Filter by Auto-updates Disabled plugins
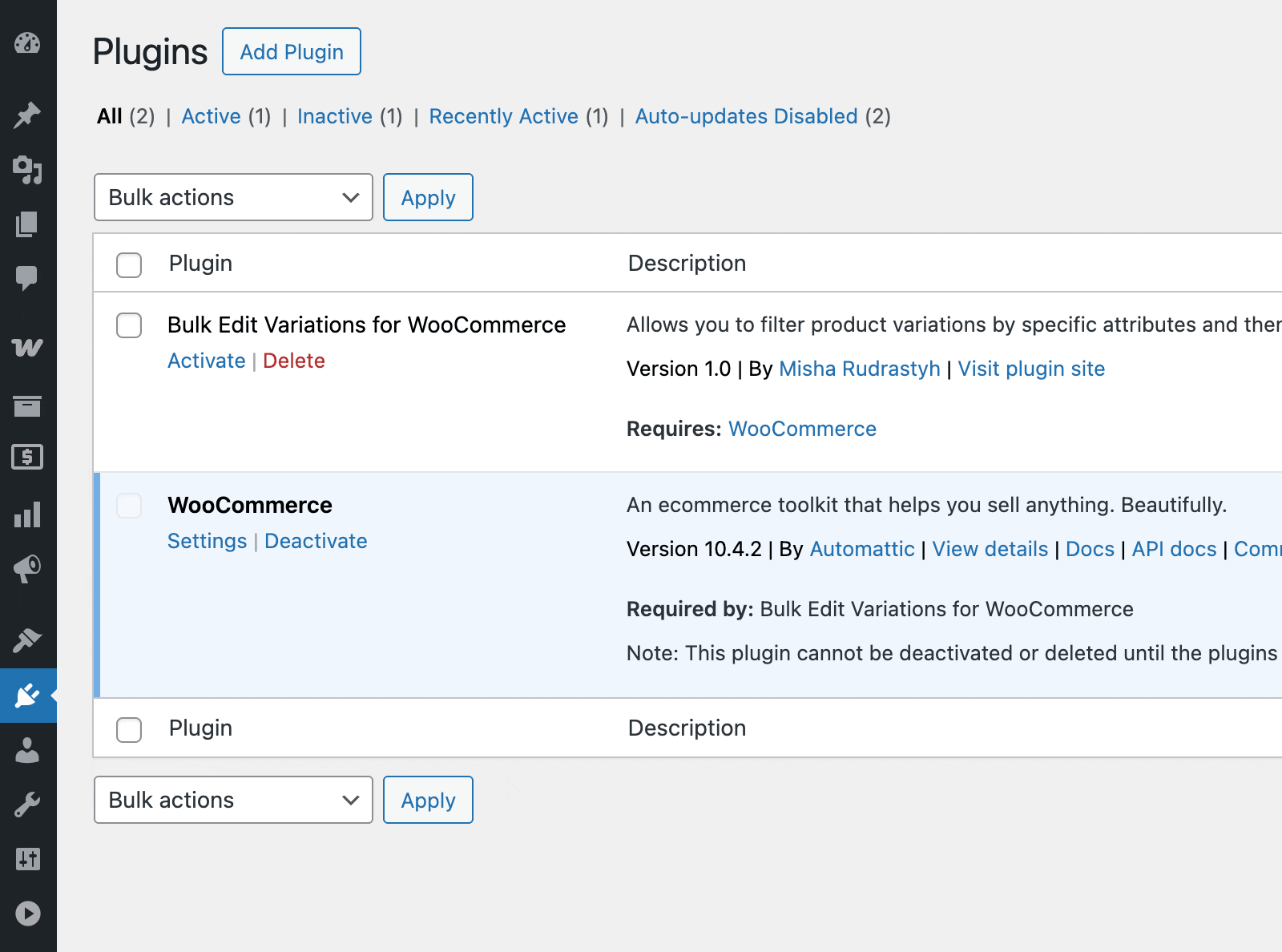The height and width of the screenshot is (952, 1282). click(747, 116)
